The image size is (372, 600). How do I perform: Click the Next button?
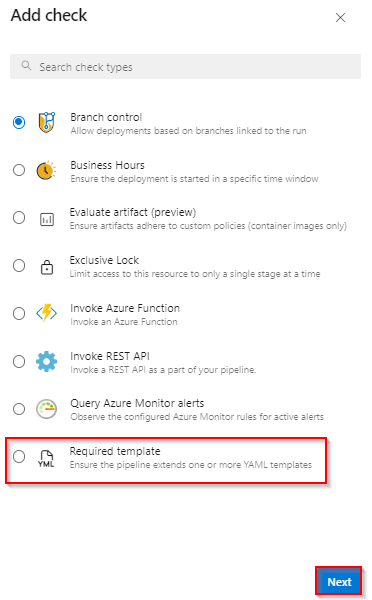click(339, 582)
